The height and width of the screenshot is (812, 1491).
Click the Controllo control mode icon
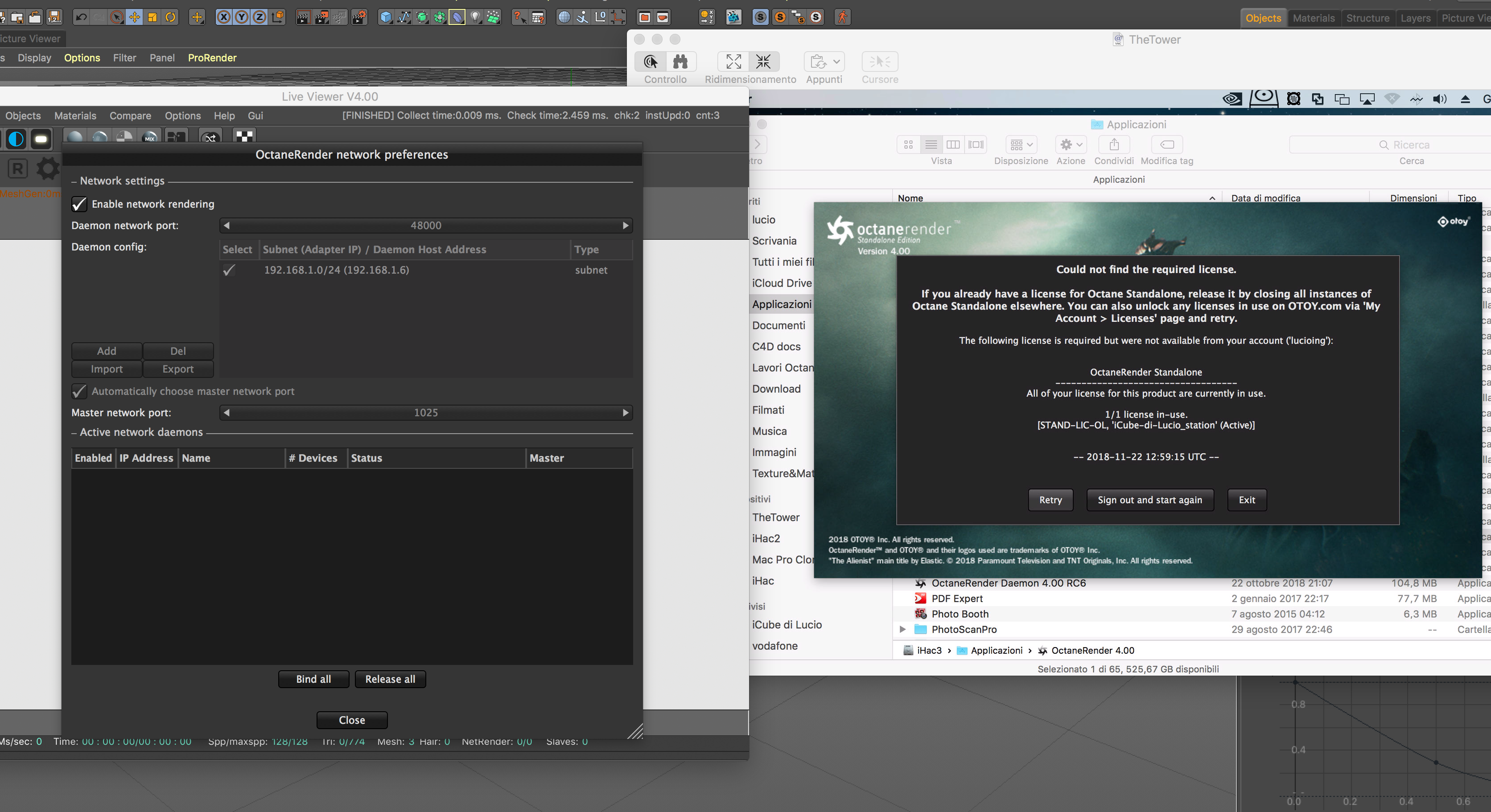click(x=651, y=62)
